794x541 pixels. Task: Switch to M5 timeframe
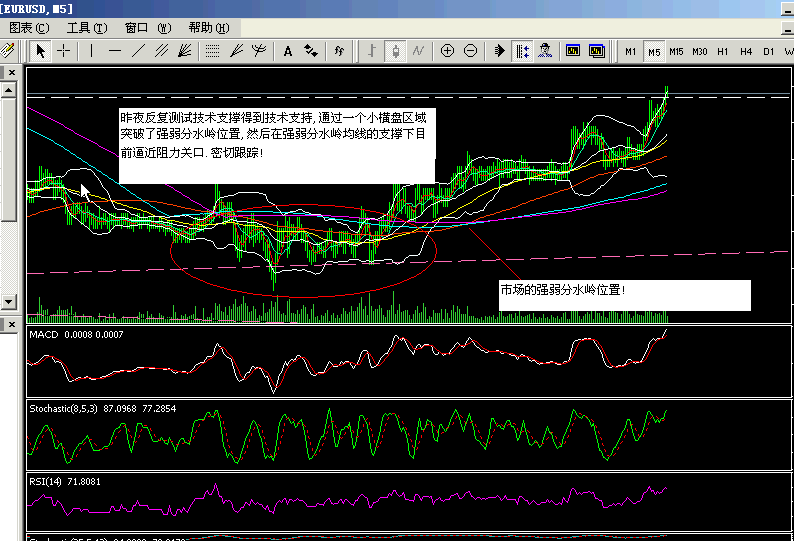pyautogui.click(x=654, y=51)
